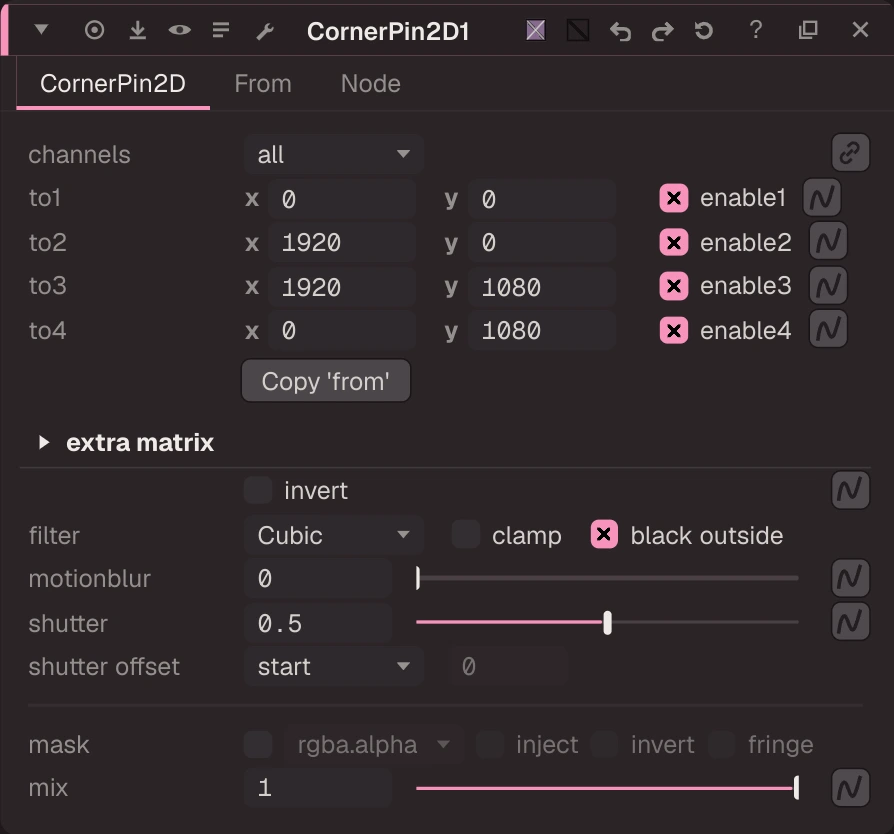The height and width of the screenshot is (834, 894).
Task: Select the CornerPin2D tab
Action: (x=113, y=84)
